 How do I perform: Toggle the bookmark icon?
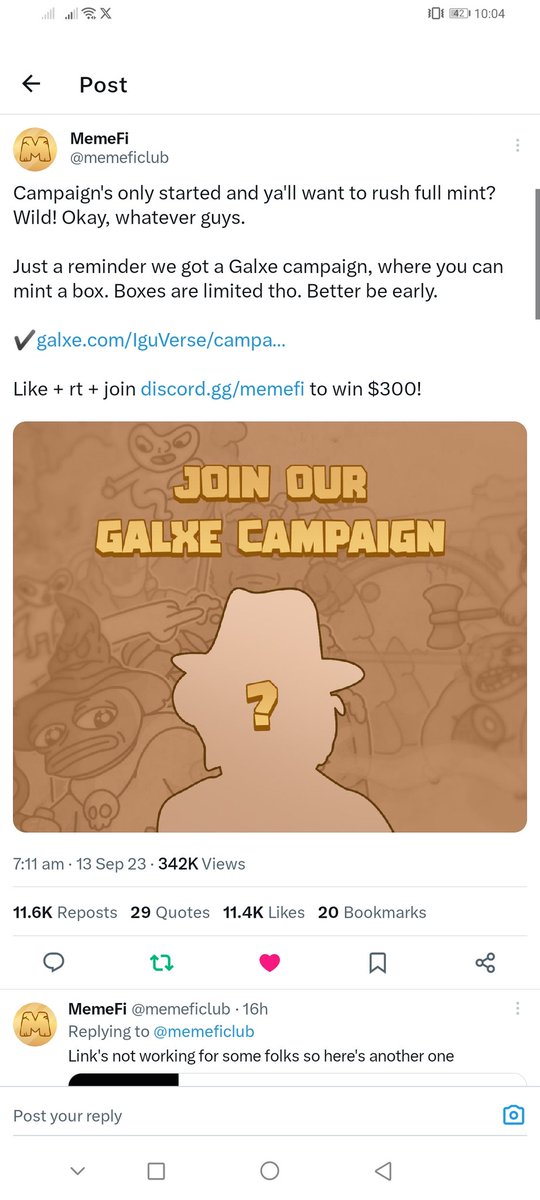click(377, 963)
